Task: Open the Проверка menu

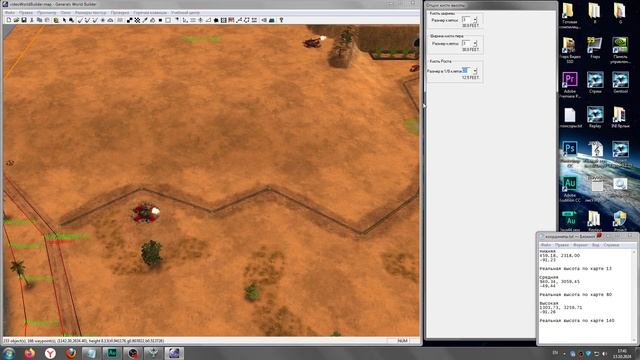Action: tap(120, 13)
